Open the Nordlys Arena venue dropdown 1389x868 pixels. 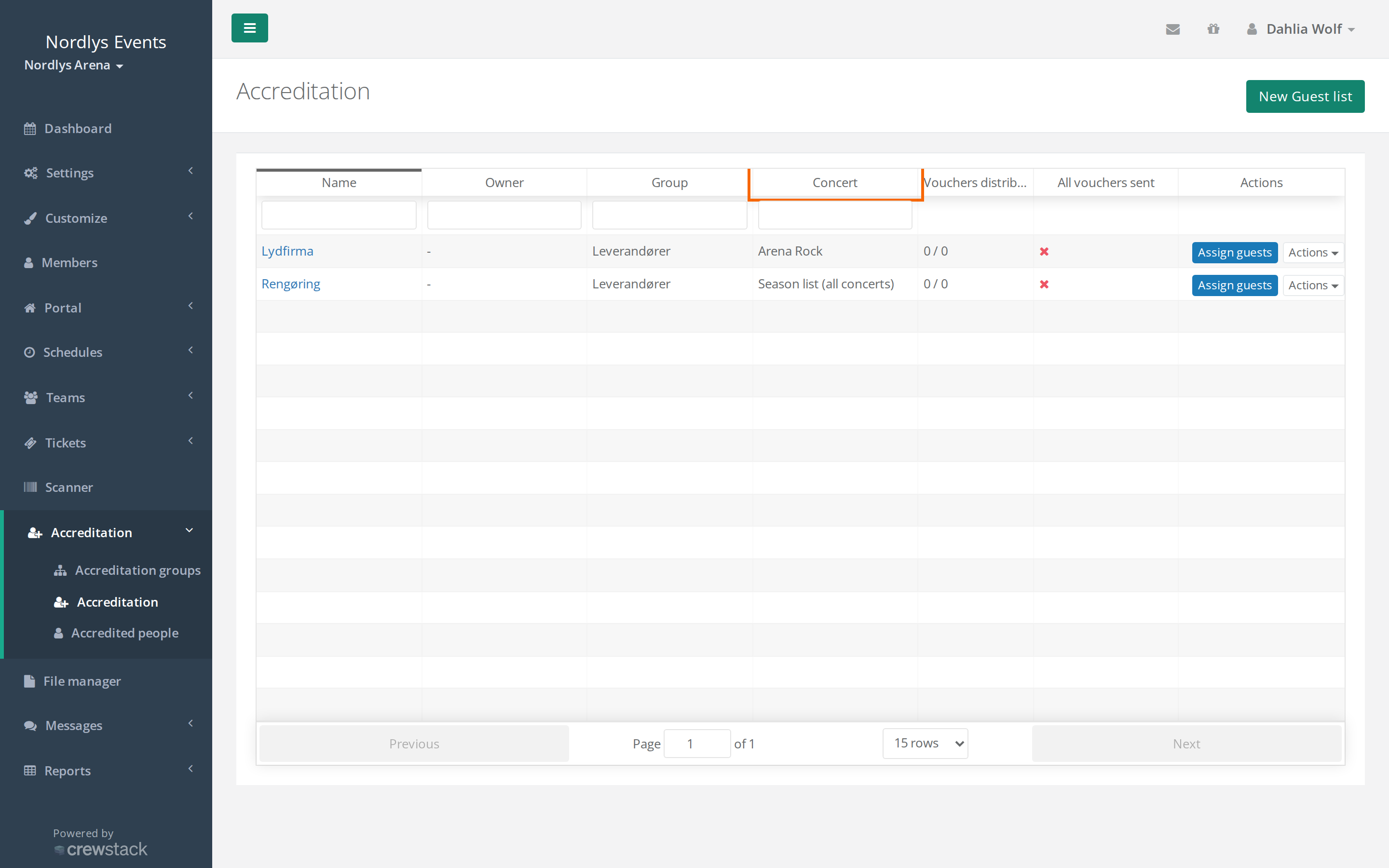coord(73,65)
